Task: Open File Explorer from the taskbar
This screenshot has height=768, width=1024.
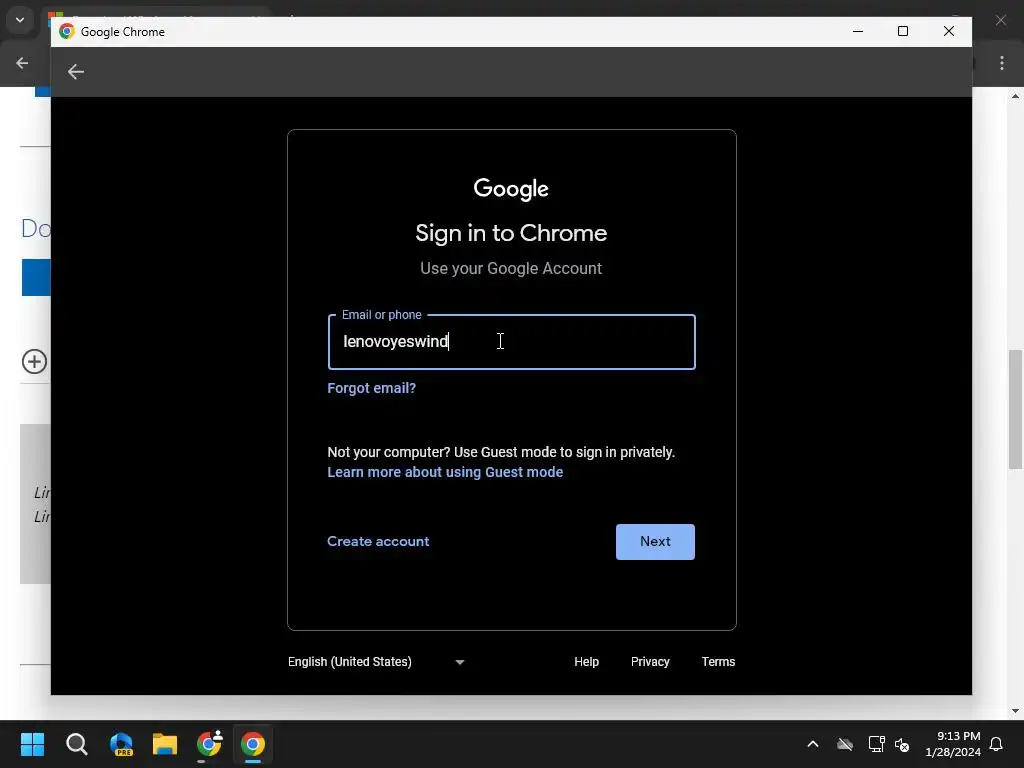Action: 165,744
